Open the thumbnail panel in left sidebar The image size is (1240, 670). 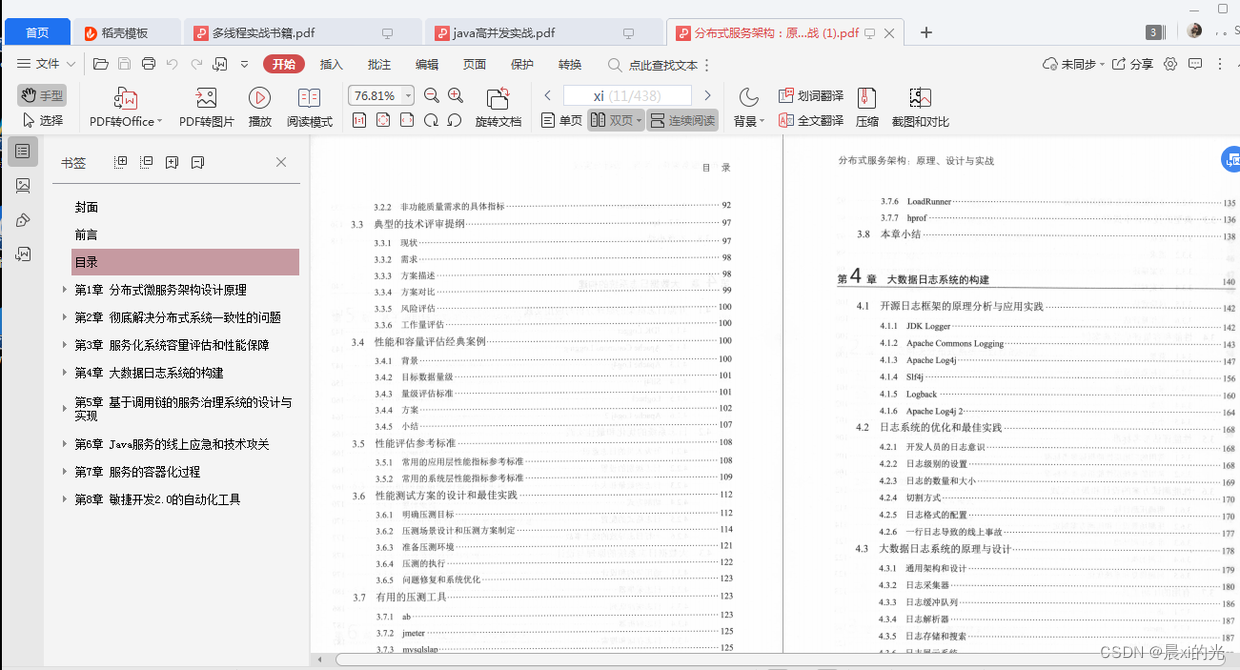coord(23,186)
